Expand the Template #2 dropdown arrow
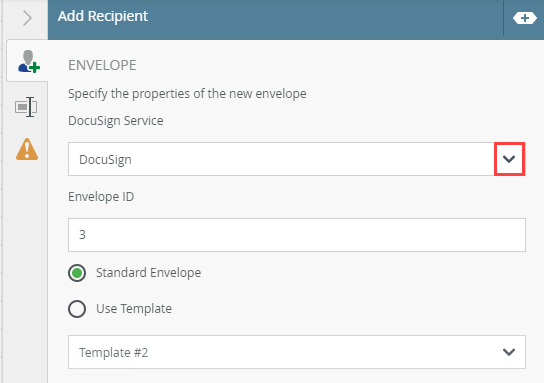544x383 pixels. coord(509,352)
